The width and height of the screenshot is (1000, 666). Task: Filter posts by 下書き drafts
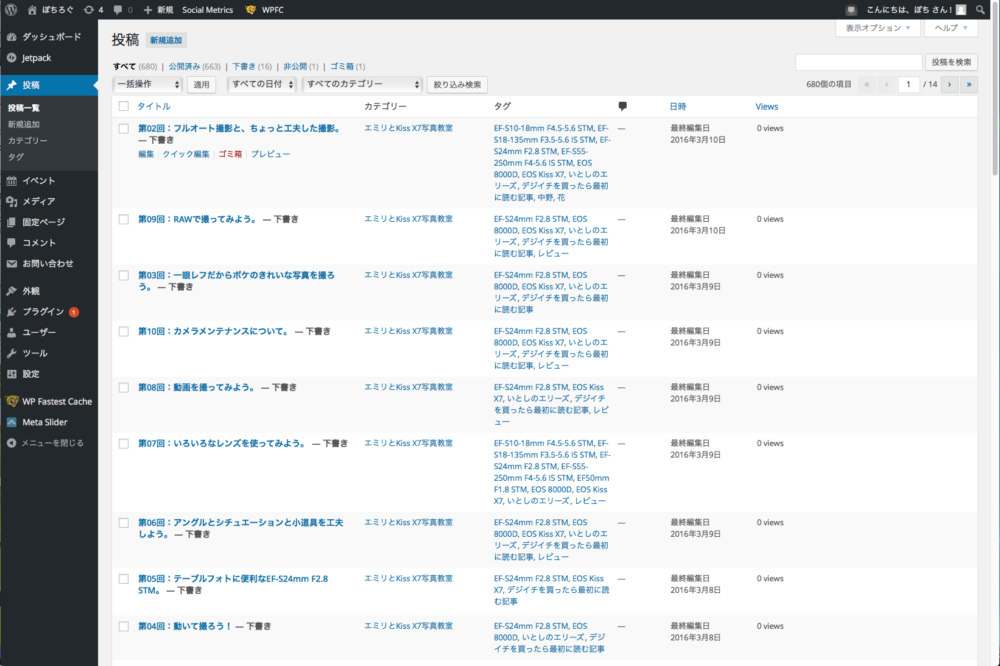point(244,66)
